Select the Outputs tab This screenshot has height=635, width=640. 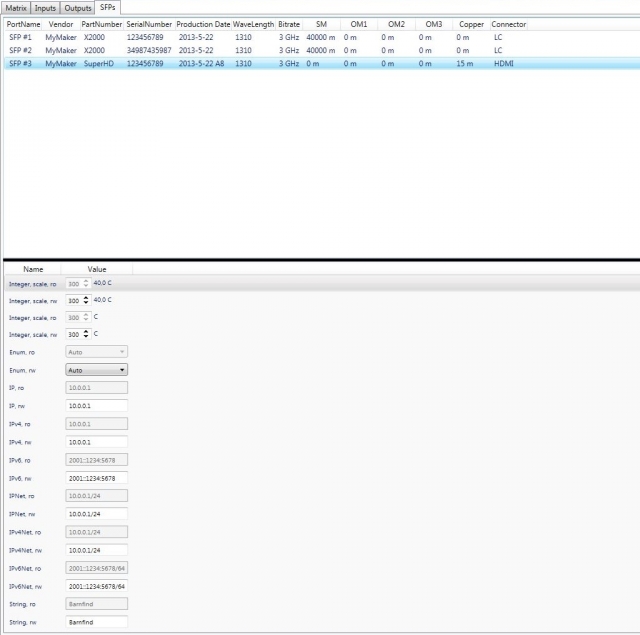[78, 8]
